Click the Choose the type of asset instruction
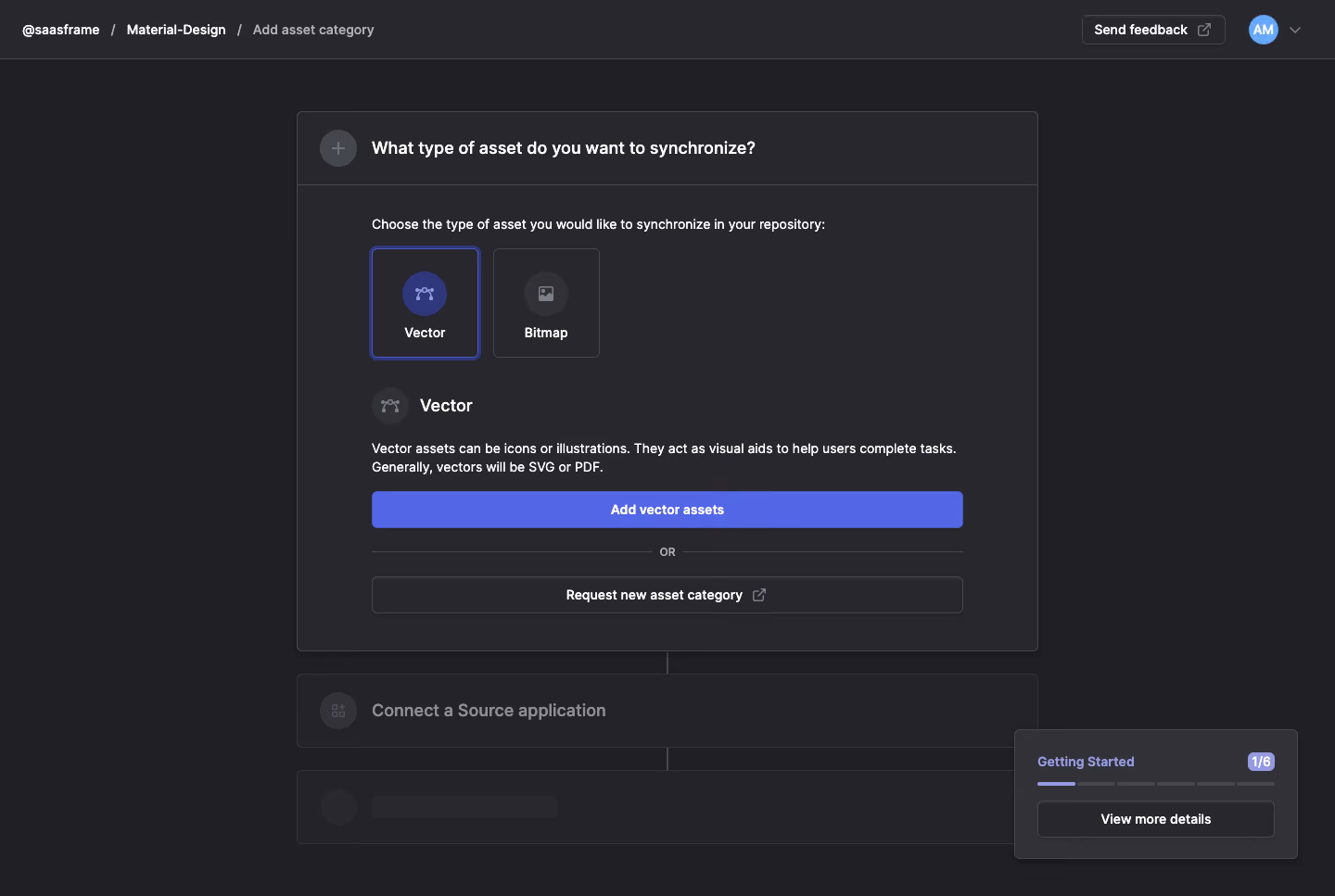Image resolution: width=1335 pixels, height=896 pixels. coord(598,224)
